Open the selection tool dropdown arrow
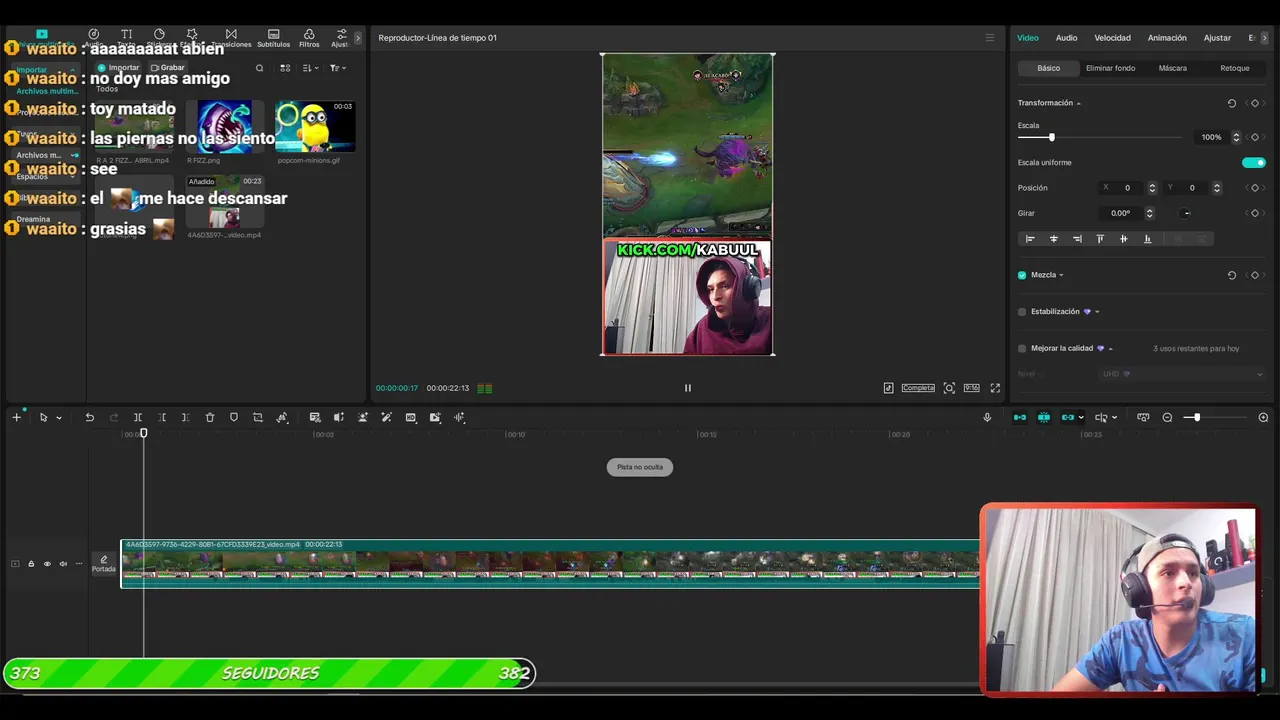Screen dimensions: 1280x720 click(x=59, y=418)
